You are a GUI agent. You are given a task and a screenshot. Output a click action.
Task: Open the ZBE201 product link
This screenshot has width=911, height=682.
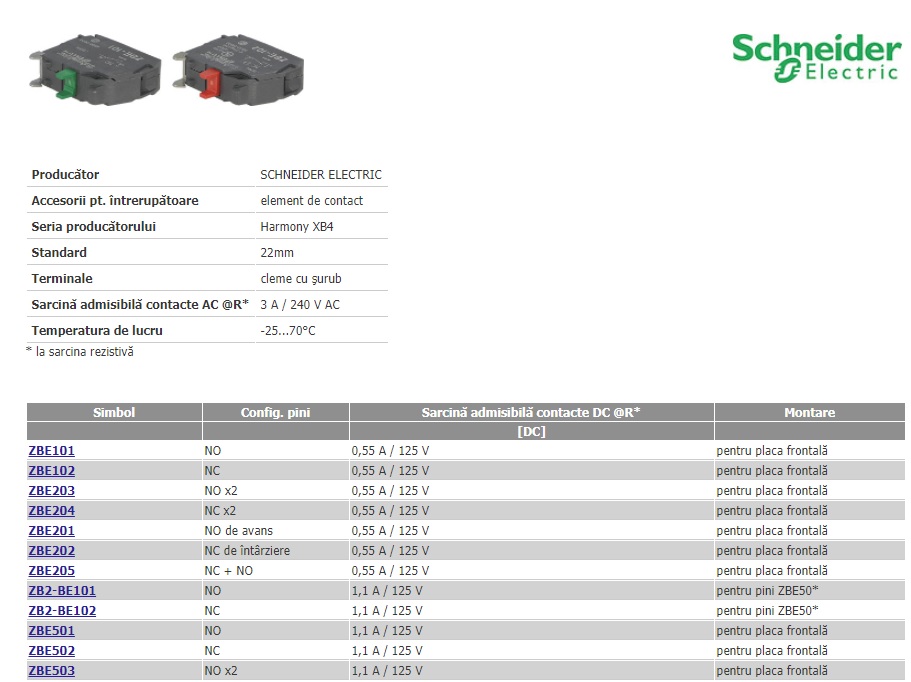(51, 531)
